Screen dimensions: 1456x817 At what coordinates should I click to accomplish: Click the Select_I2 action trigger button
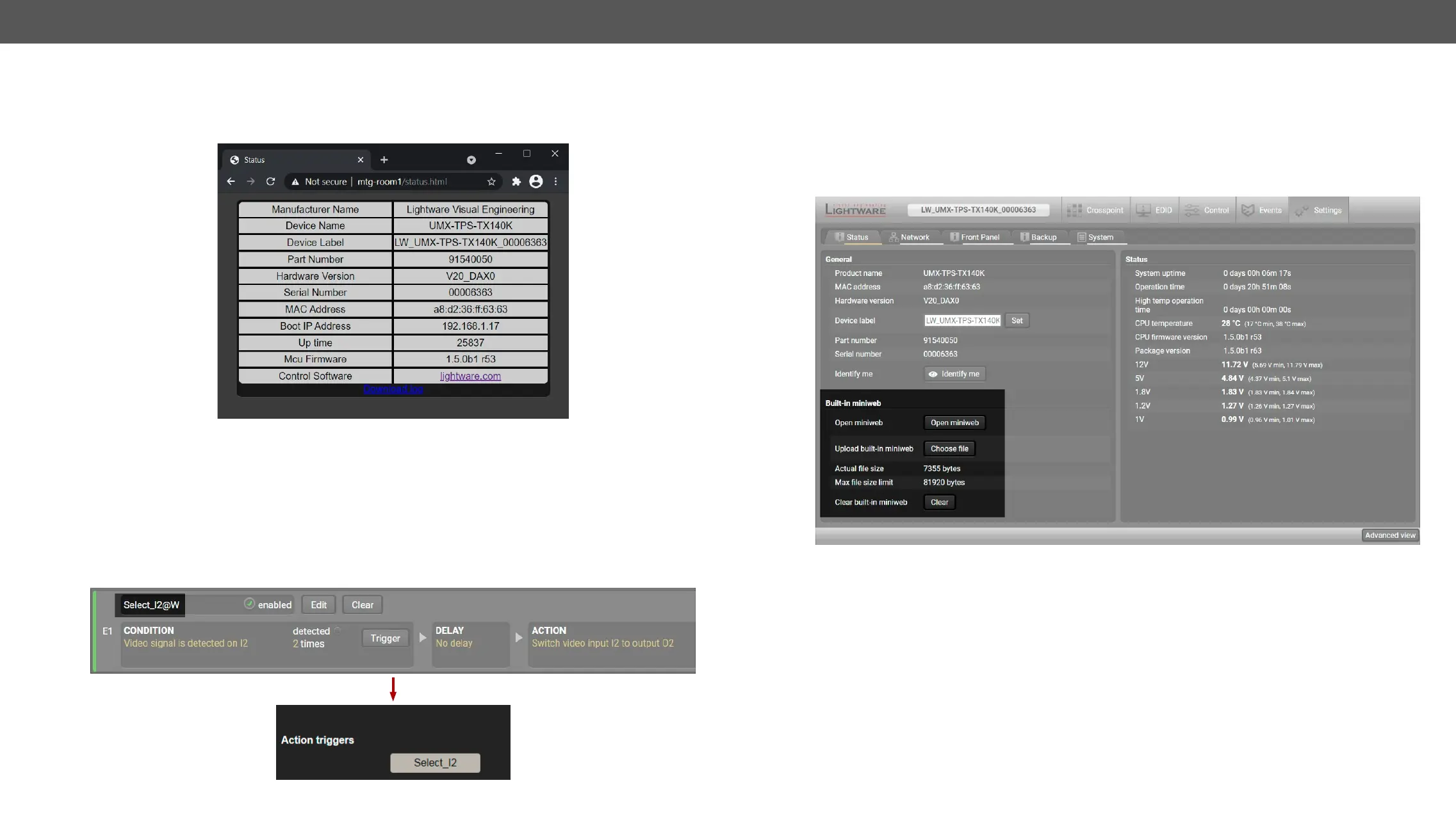(435, 763)
